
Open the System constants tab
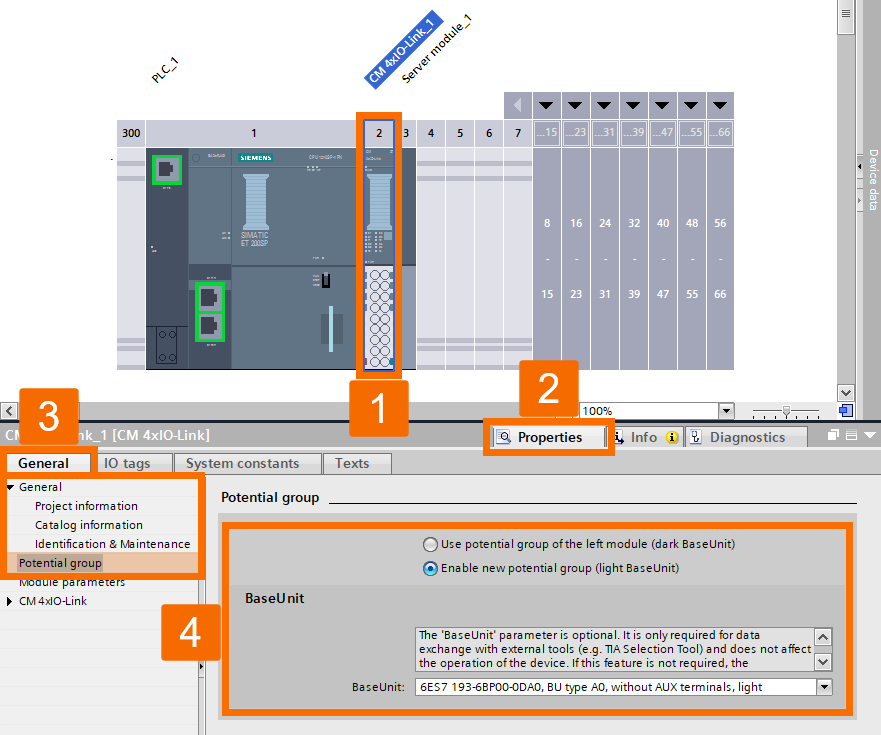click(x=243, y=464)
